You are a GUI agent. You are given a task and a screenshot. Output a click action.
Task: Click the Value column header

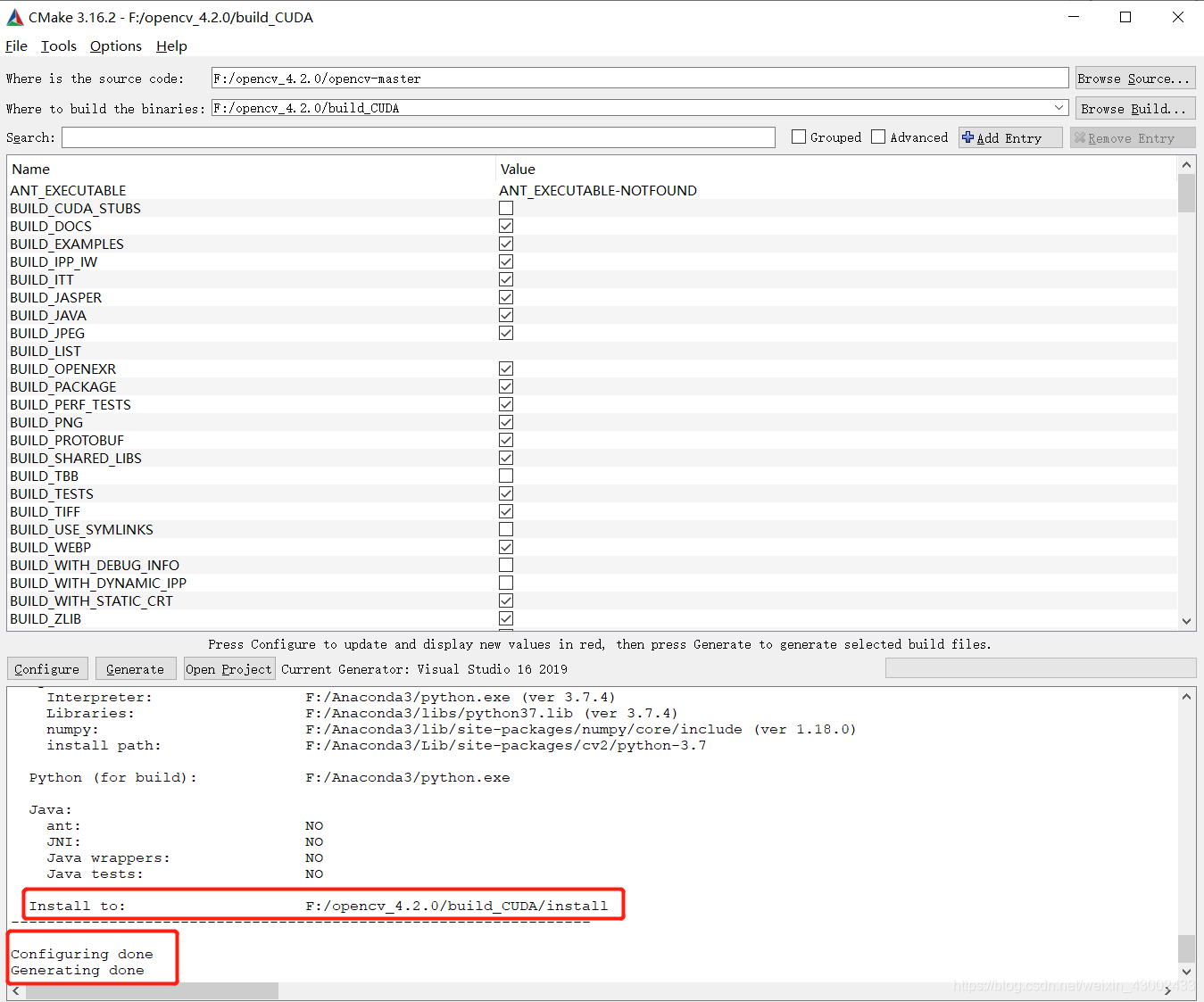coord(836,169)
